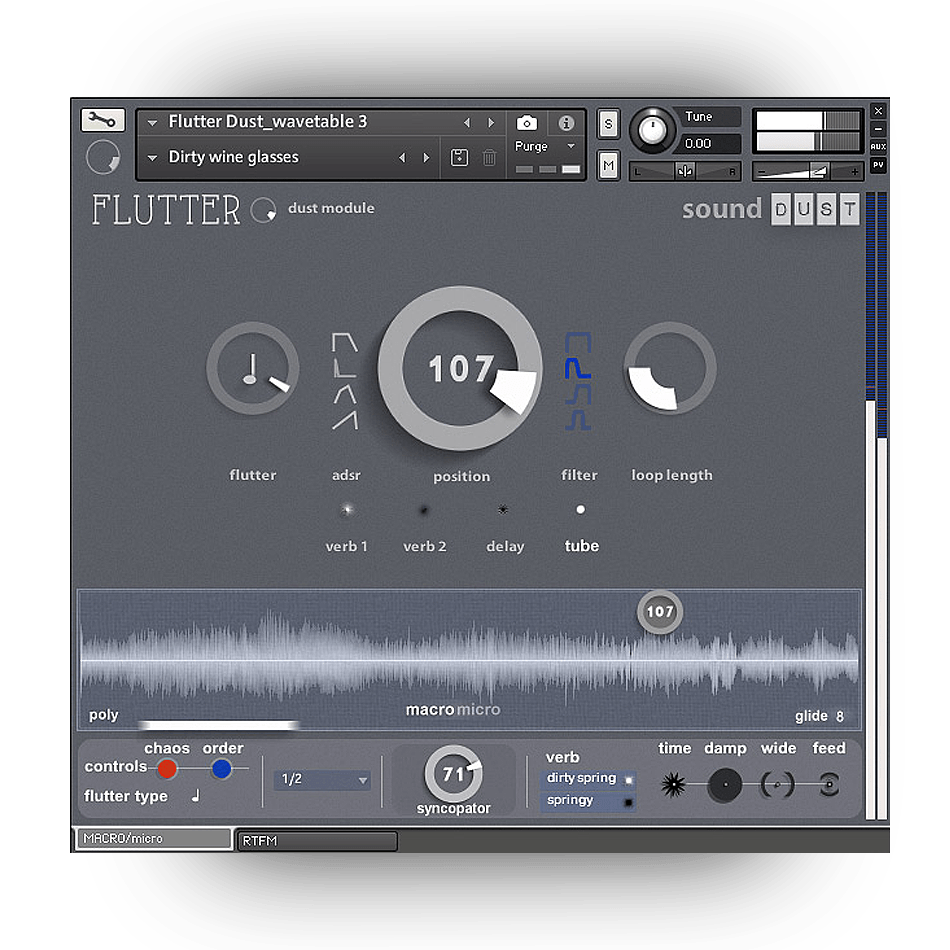The width and height of the screenshot is (950, 950).
Task: Click the poly voice mode label
Action: coord(104,715)
